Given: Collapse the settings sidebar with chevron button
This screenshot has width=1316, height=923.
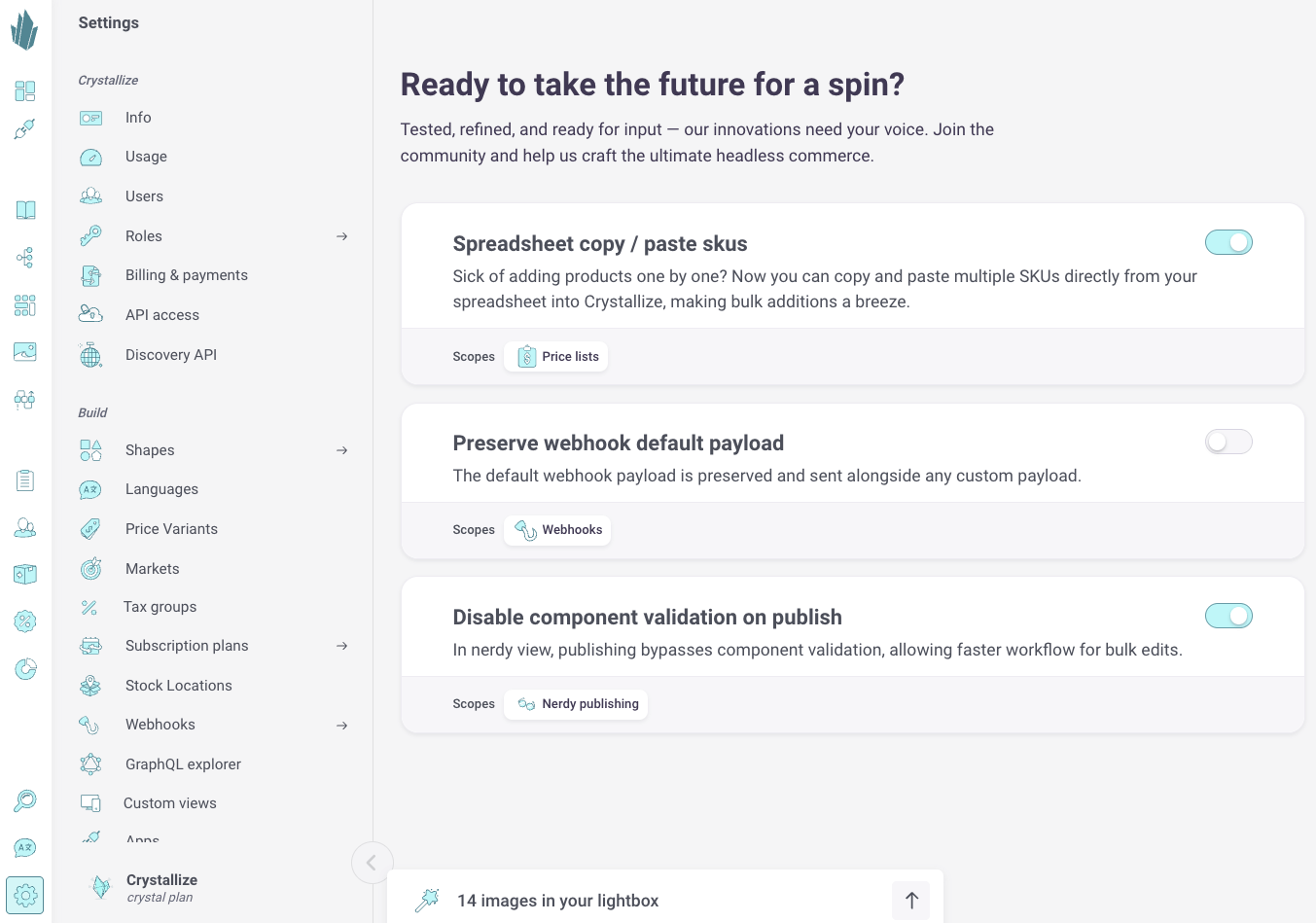Looking at the screenshot, I should 372,863.
